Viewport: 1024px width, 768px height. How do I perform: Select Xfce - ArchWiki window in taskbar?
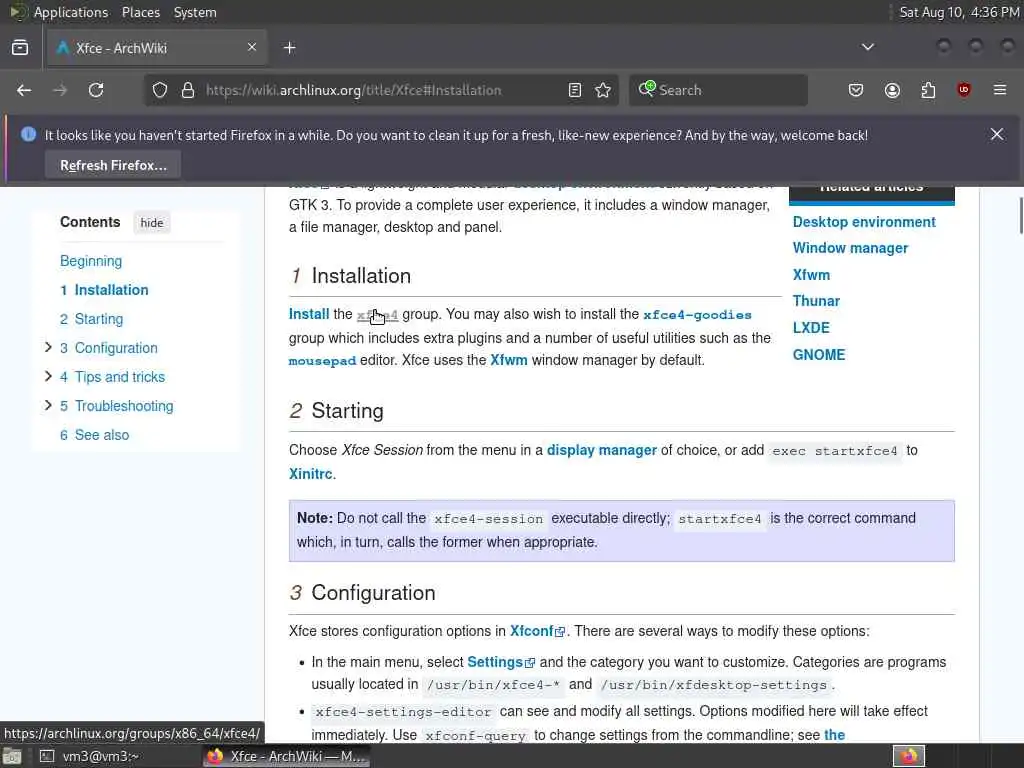286,757
